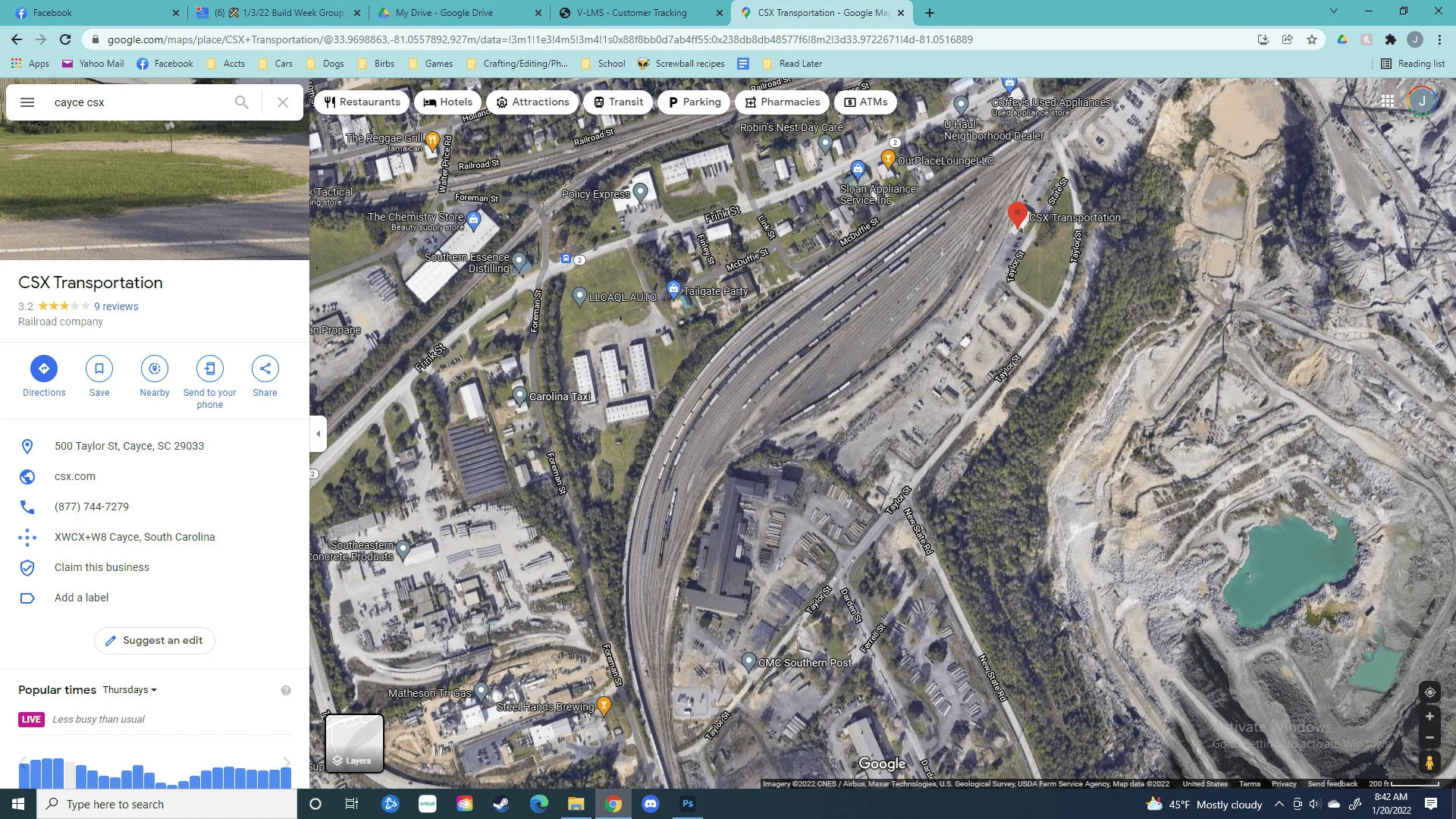Expand the Thursdays day dropdown

[130, 690]
